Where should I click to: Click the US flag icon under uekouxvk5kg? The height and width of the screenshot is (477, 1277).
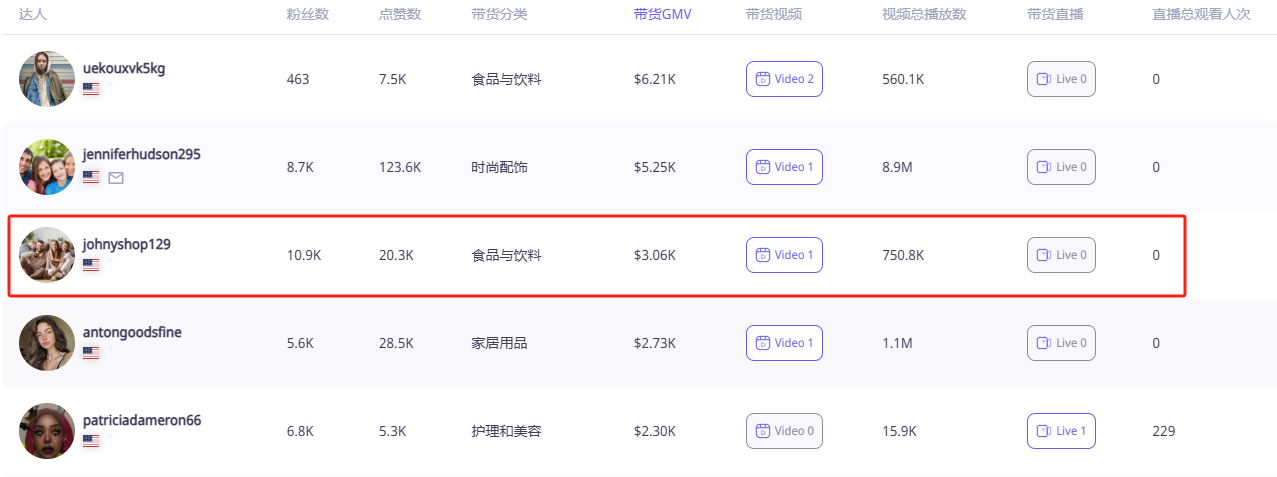(91, 89)
